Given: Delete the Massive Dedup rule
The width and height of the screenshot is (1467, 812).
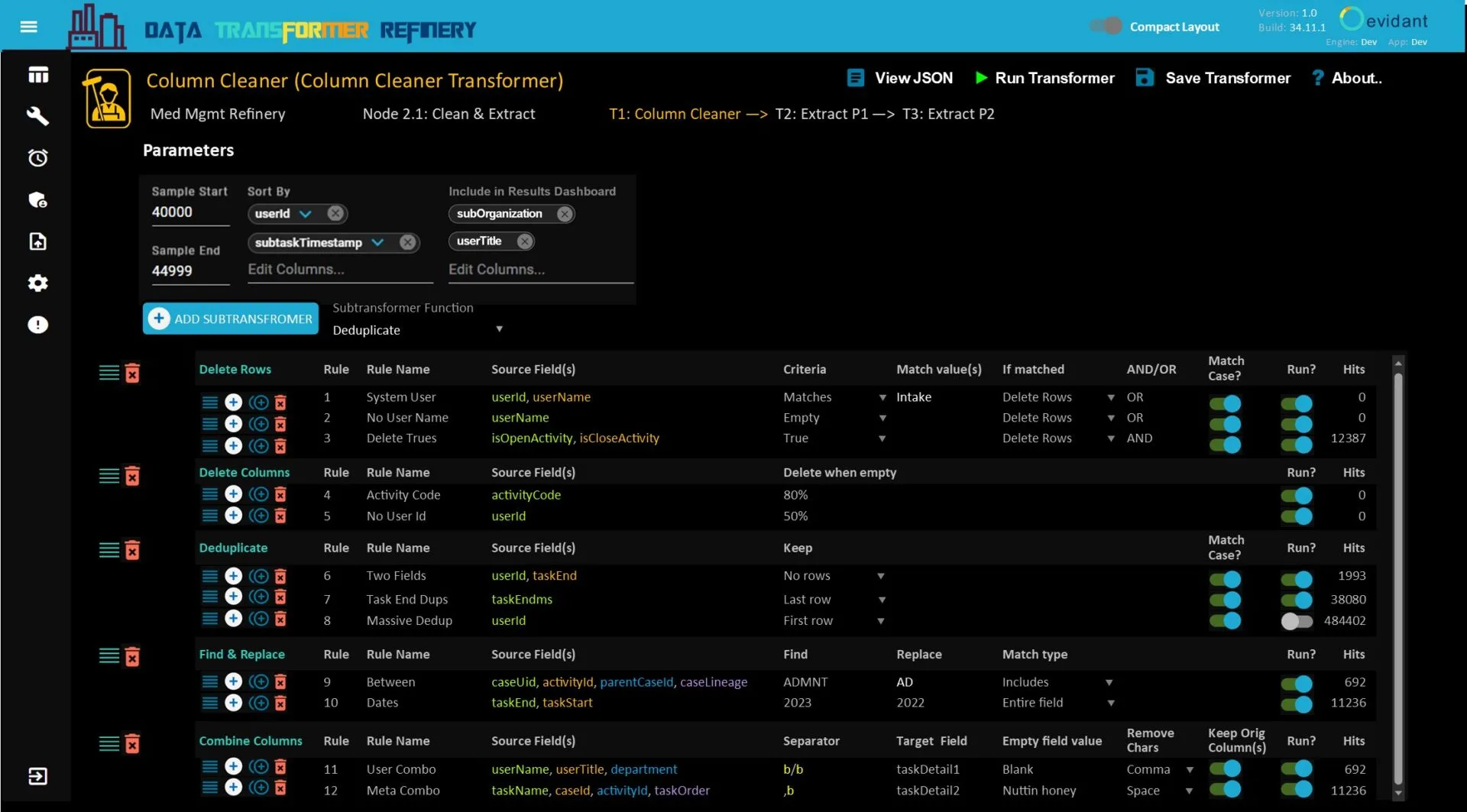Looking at the screenshot, I should click(280, 620).
